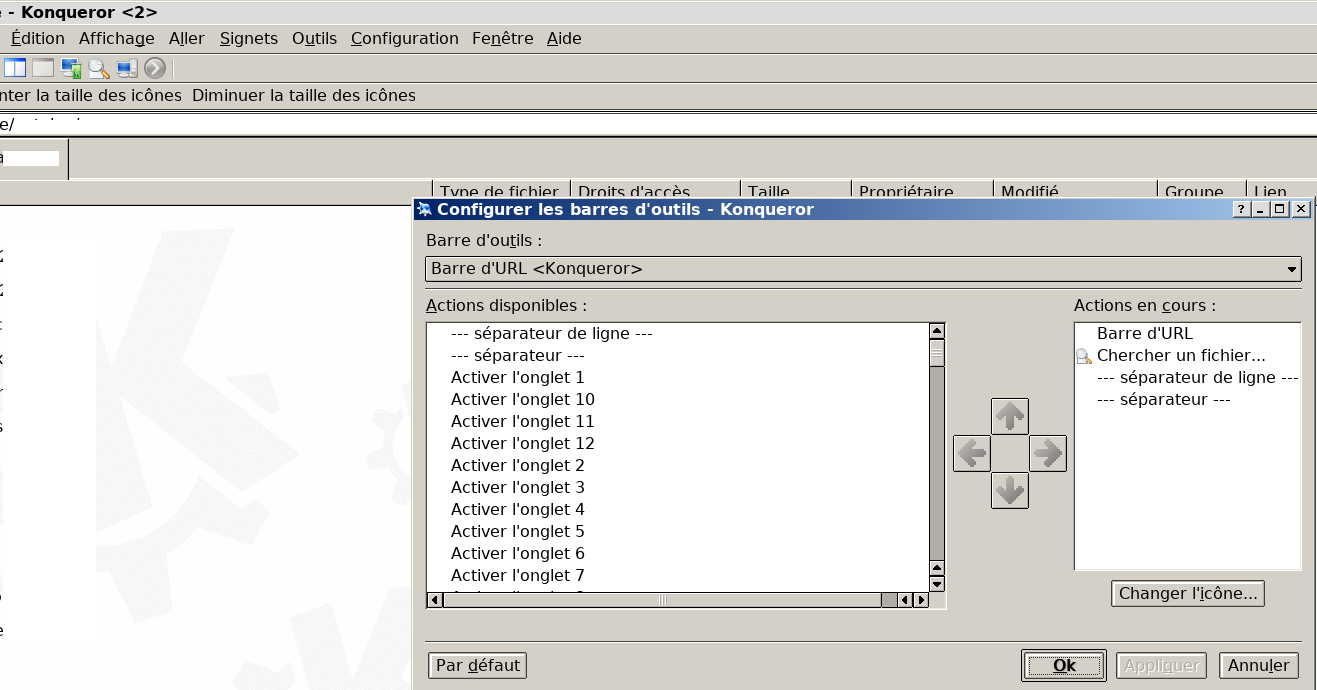Select "Activer l'onglet 12" in the list
This screenshot has height=690, width=1317.
pyautogui.click(x=523, y=443)
